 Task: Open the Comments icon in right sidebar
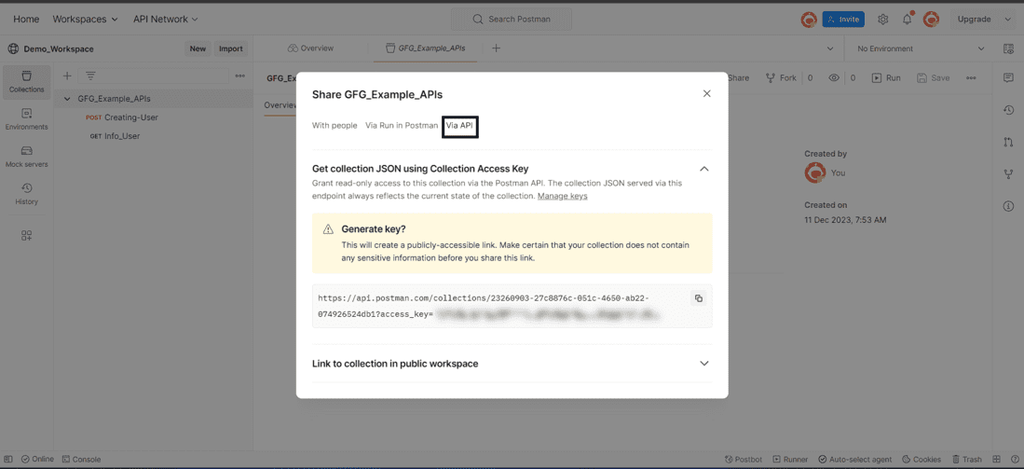[x=1008, y=78]
